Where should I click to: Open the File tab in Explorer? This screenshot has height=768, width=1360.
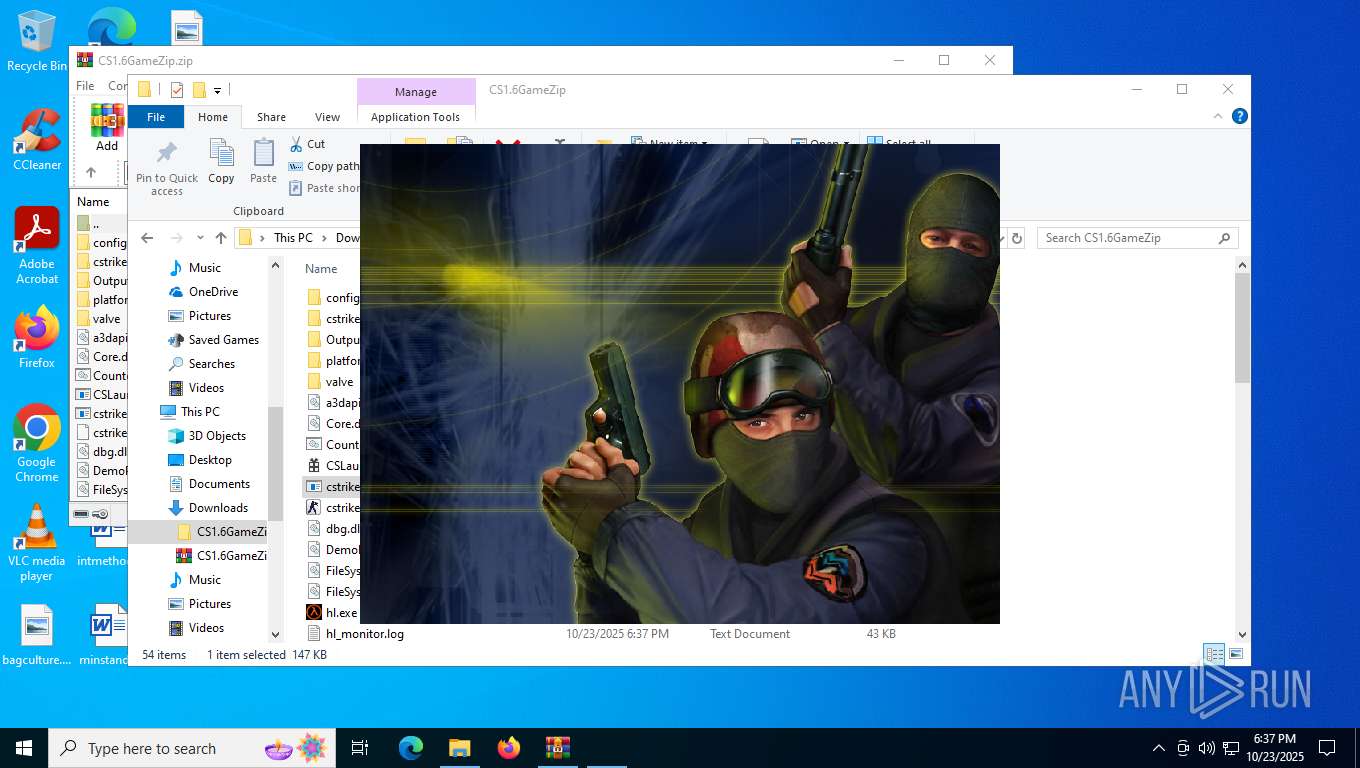point(156,117)
